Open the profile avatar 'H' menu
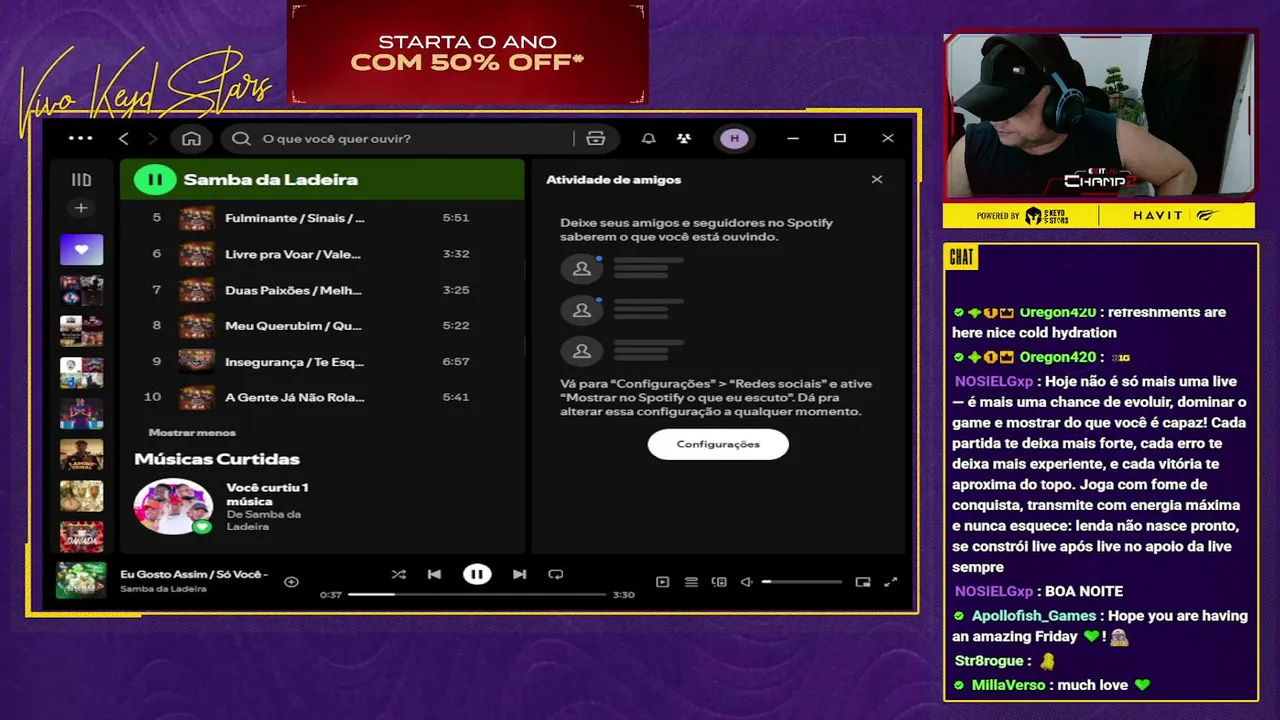This screenshot has width=1280, height=720. coord(734,138)
